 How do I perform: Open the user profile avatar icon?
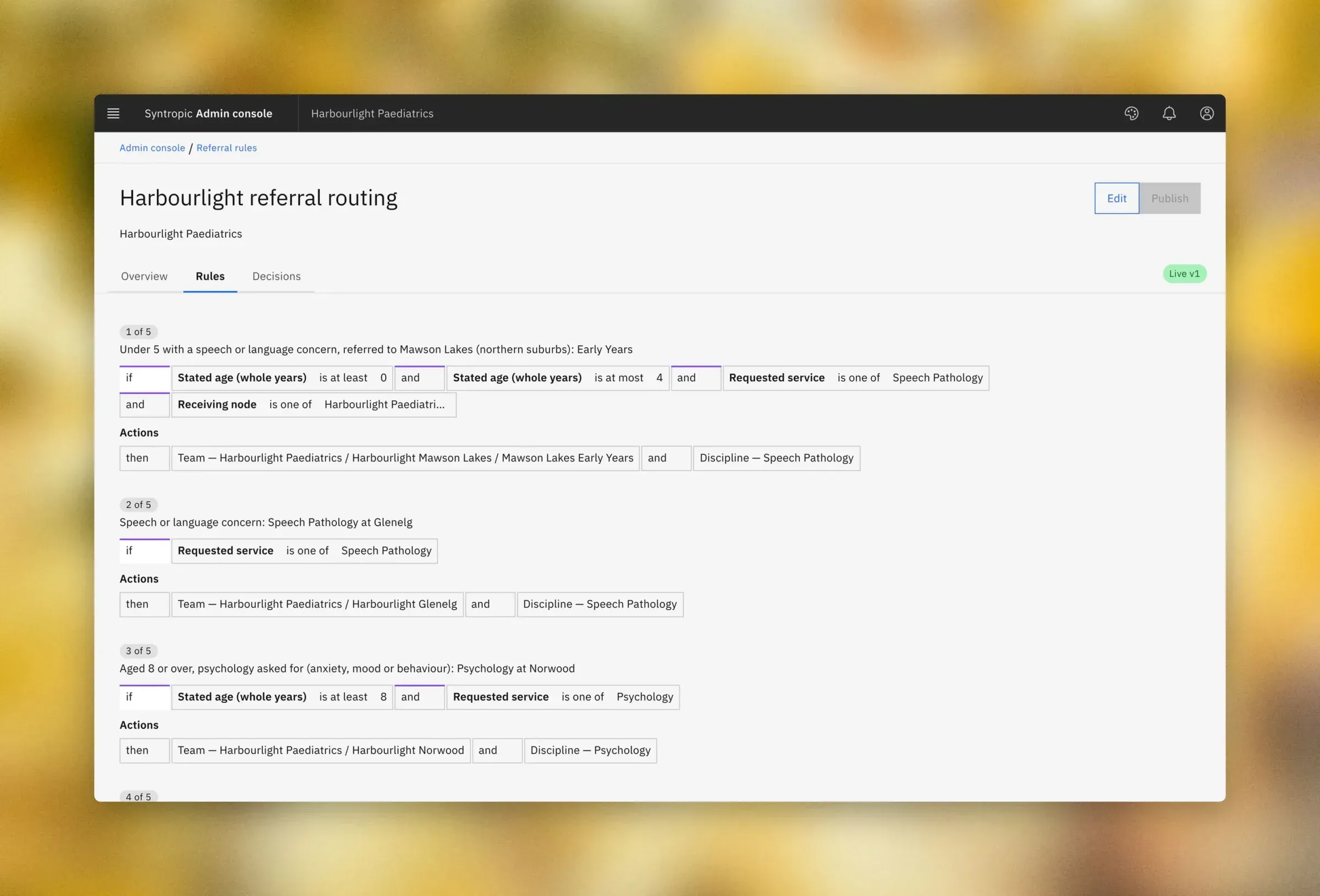tap(1206, 113)
